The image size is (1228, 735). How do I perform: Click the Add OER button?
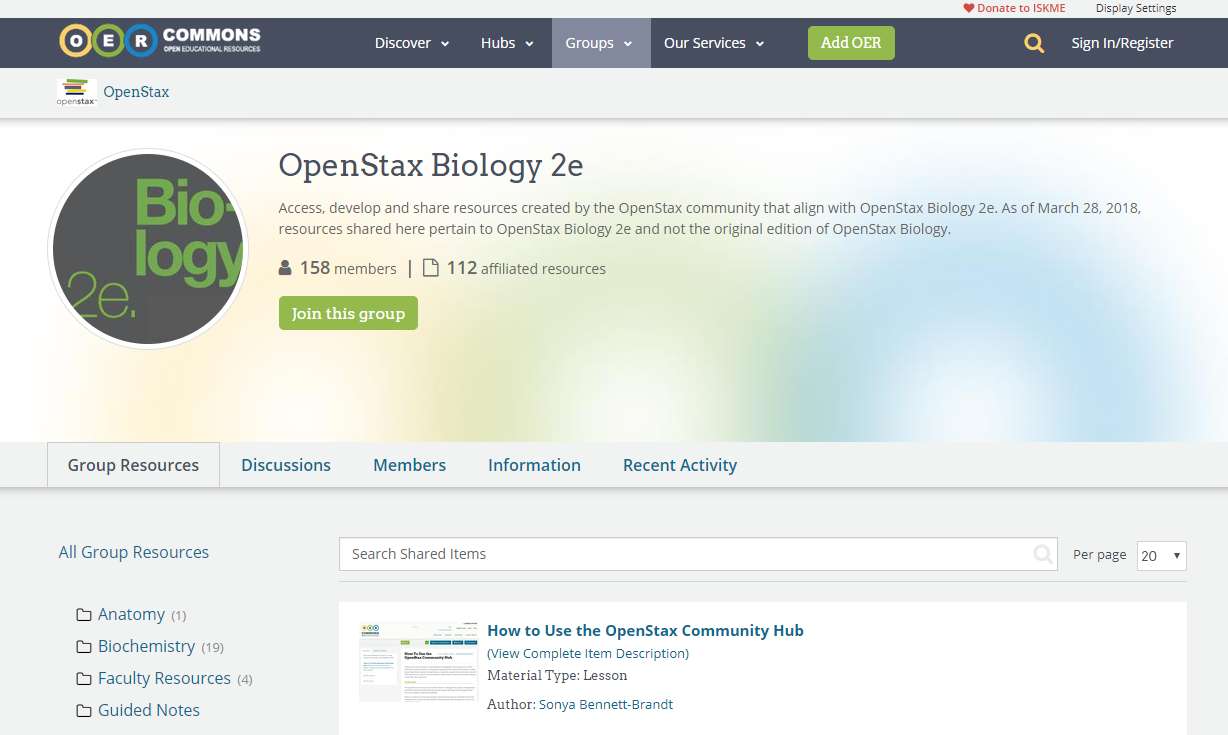click(851, 43)
